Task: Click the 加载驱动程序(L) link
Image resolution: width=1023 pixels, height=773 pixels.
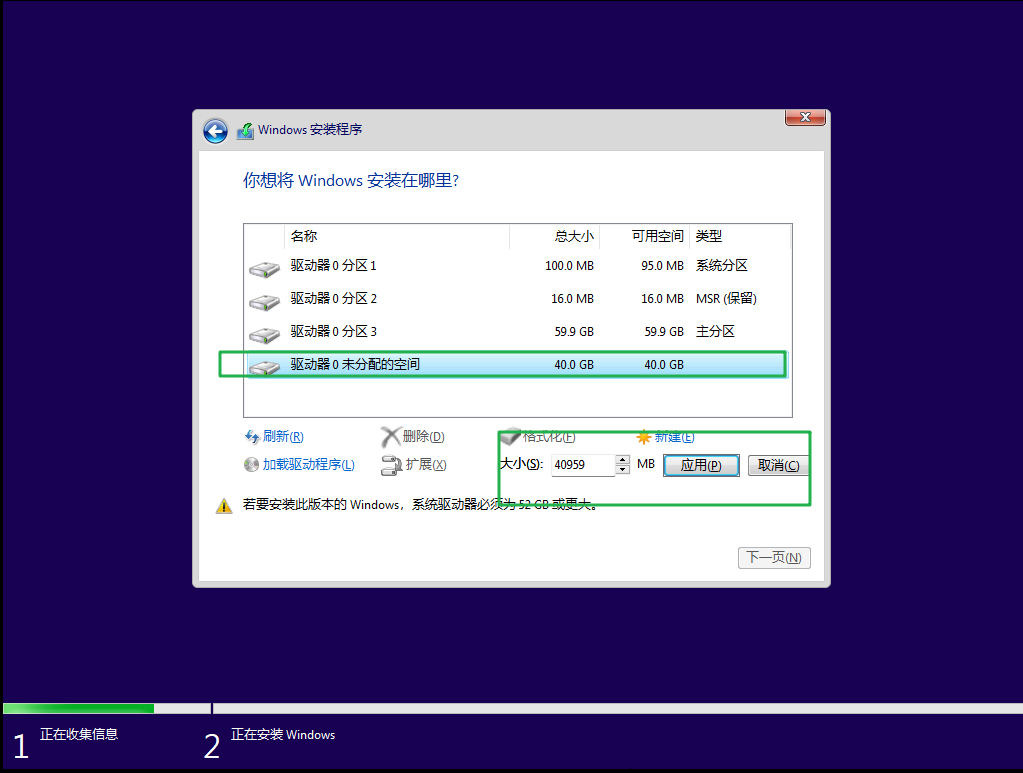Action: pyautogui.click(x=309, y=464)
